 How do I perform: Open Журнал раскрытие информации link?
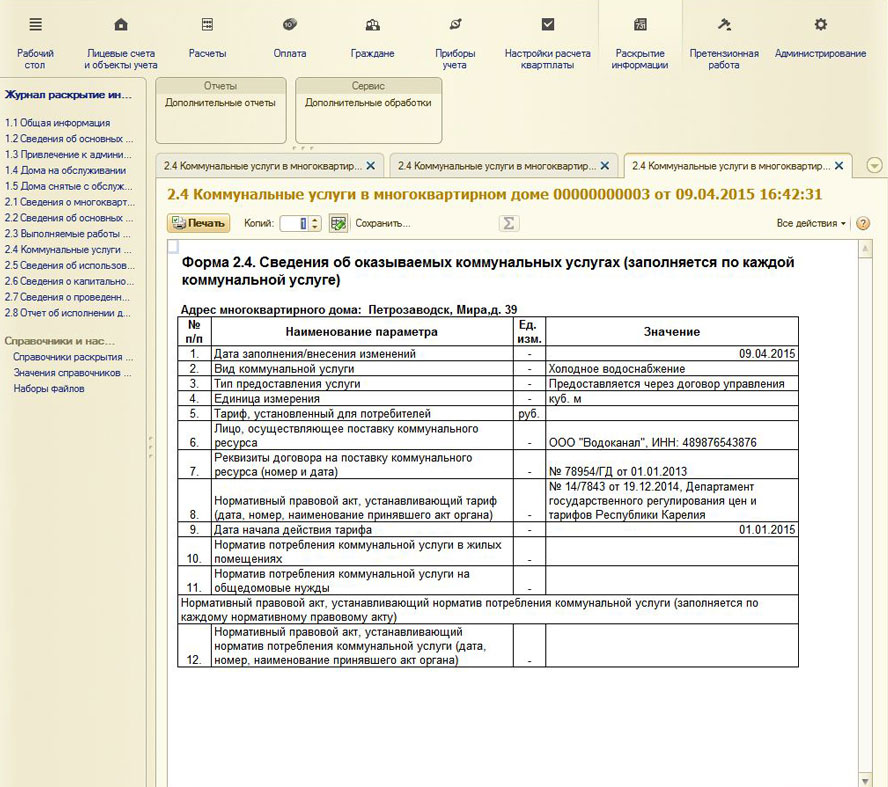(x=68, y=95)
